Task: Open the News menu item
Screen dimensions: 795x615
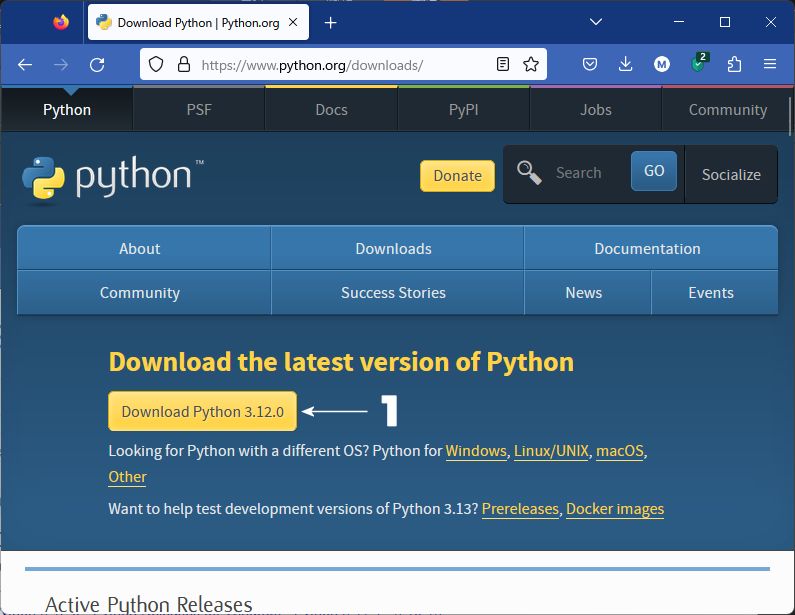Action: tap(588, 293)
